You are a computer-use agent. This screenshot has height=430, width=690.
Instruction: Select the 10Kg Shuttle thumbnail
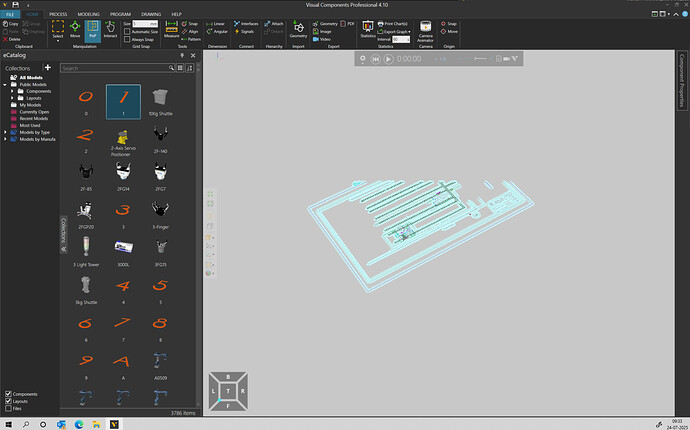click(160, 102)
